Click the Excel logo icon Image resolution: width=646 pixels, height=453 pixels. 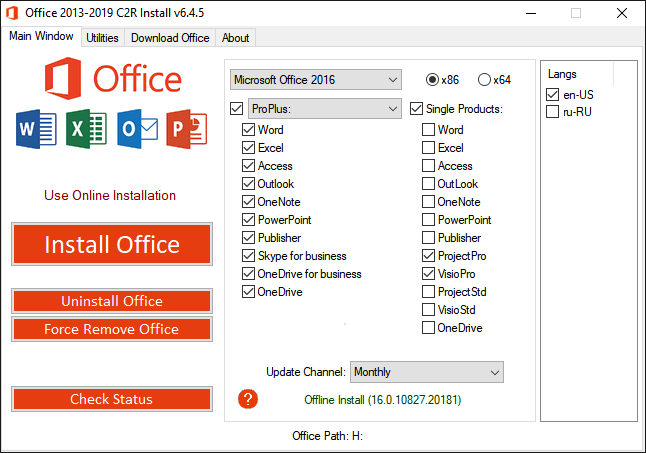tap(87, 129)
